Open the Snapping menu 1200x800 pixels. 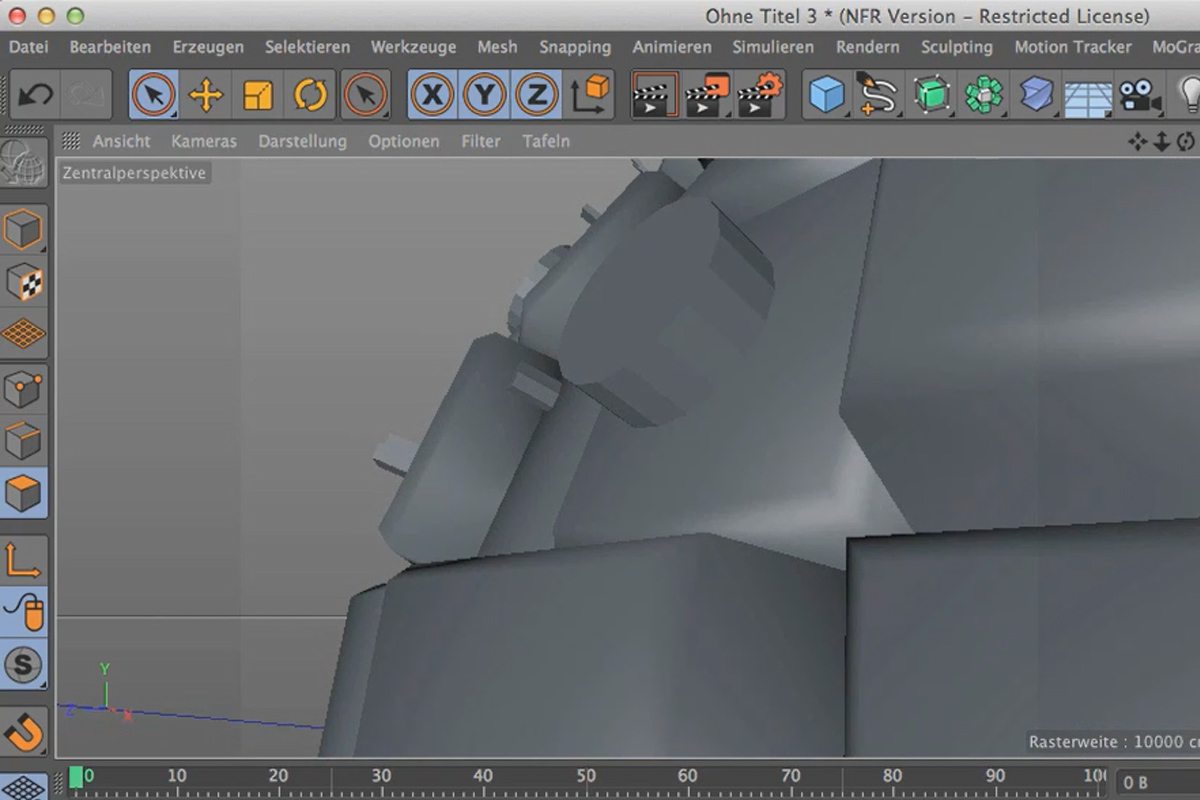[575, 47]
